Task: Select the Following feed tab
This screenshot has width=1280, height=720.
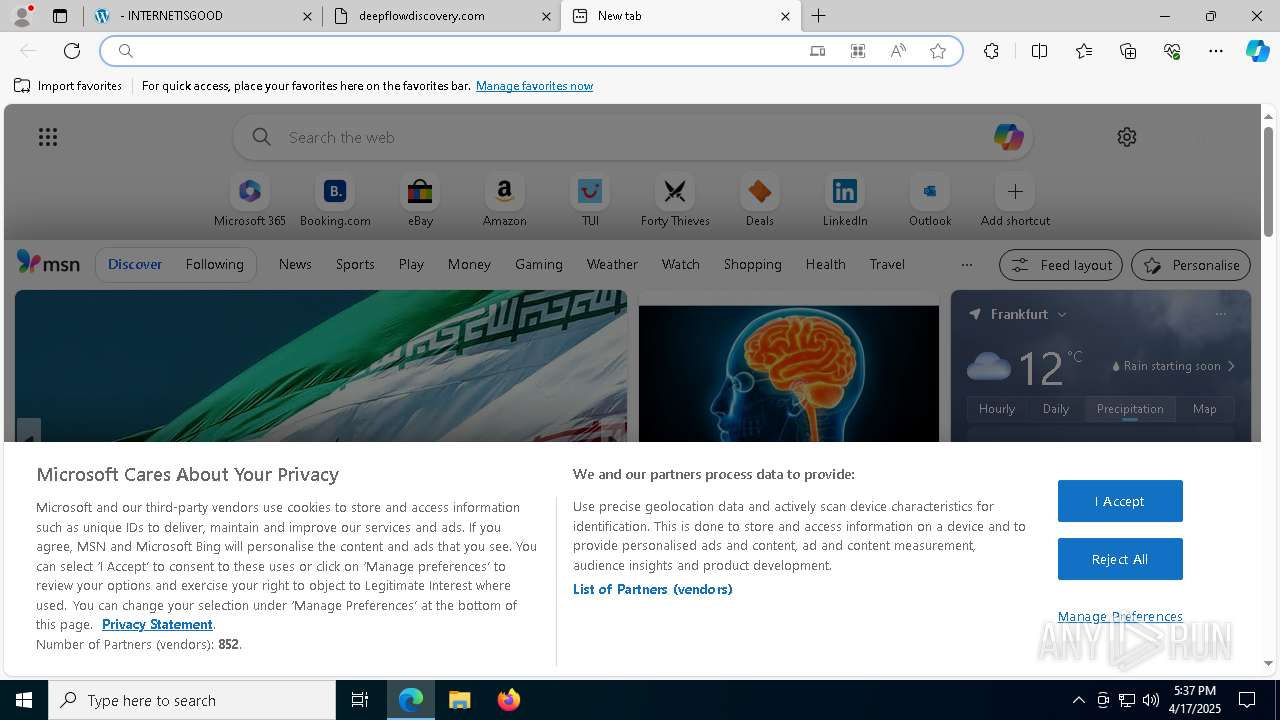Action: point(214,264)
